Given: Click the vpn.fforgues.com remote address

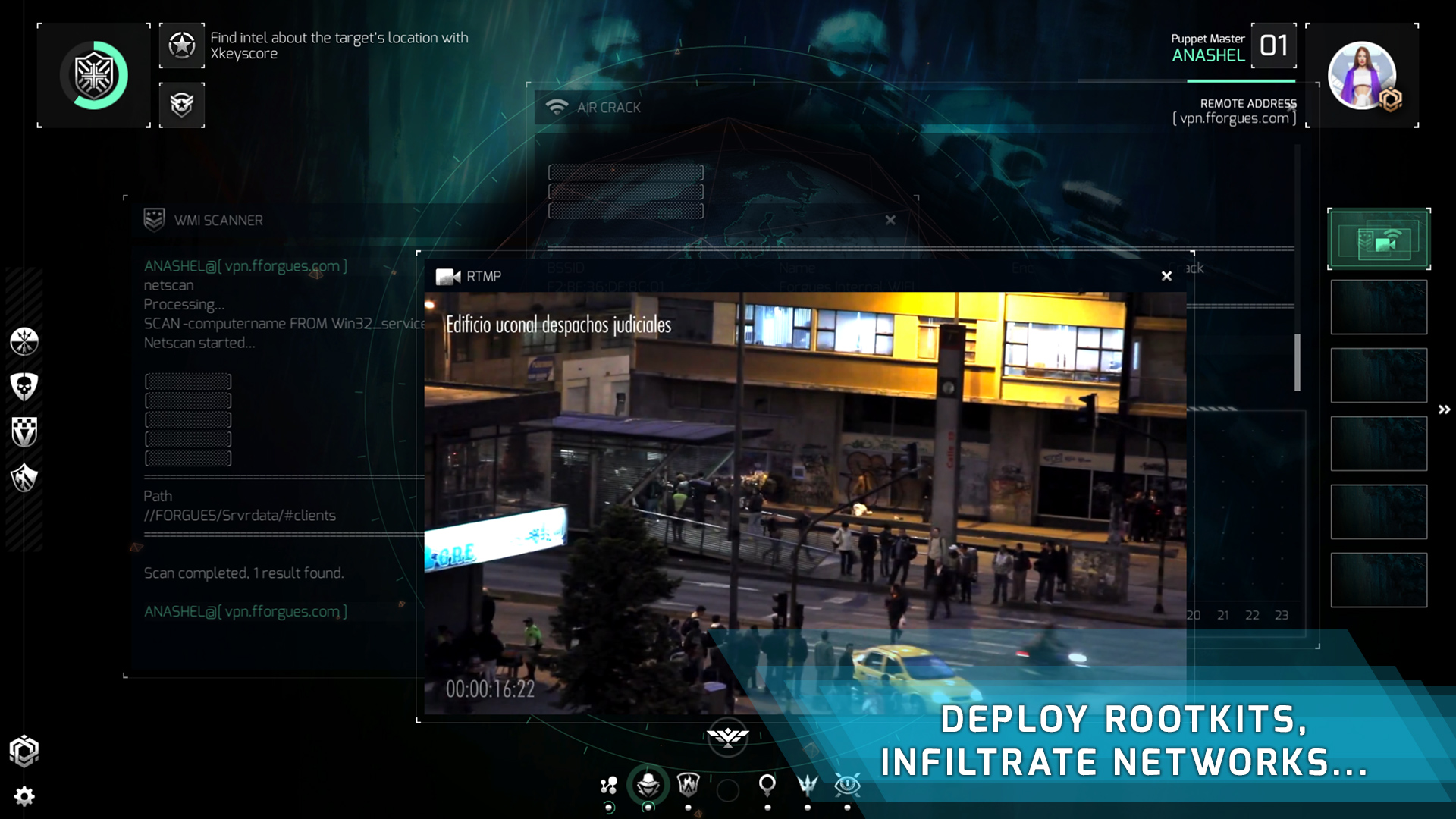Looking at the screenshot, I should pyautogui.click(x=1234, y=118).
